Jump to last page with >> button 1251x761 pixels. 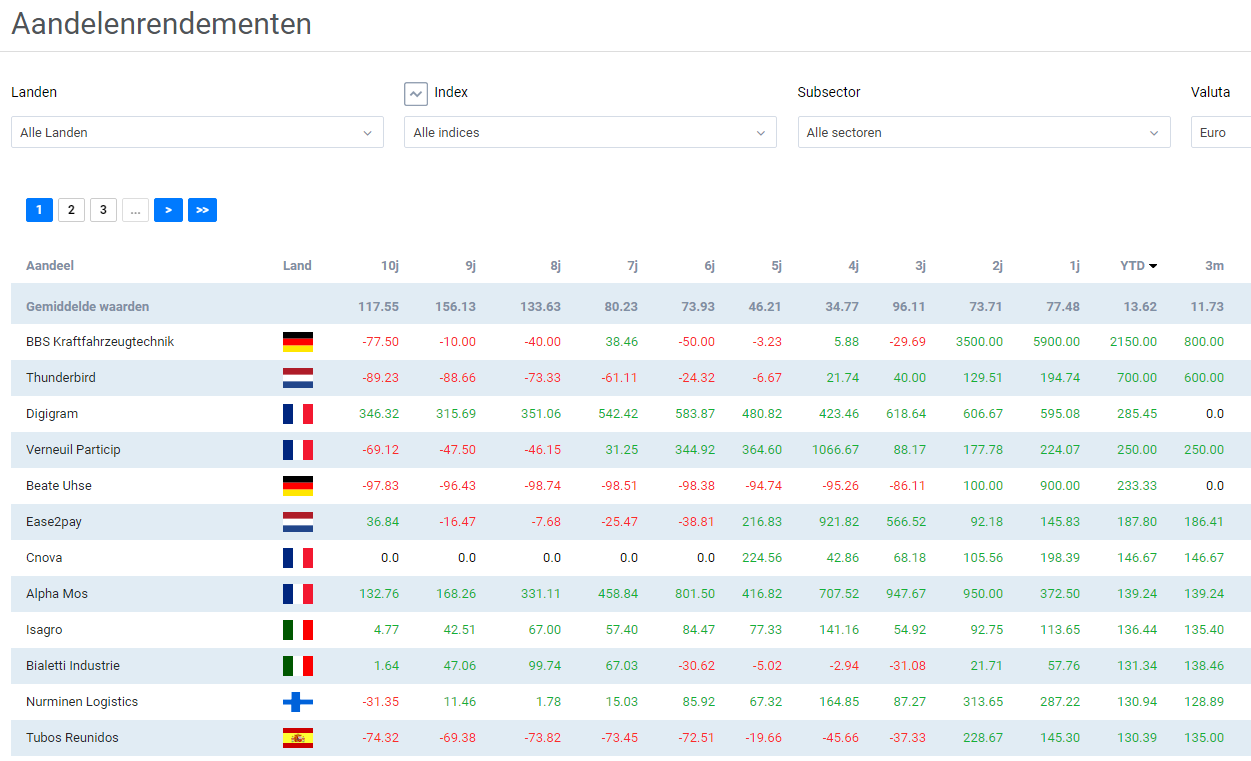coord(202,210)
